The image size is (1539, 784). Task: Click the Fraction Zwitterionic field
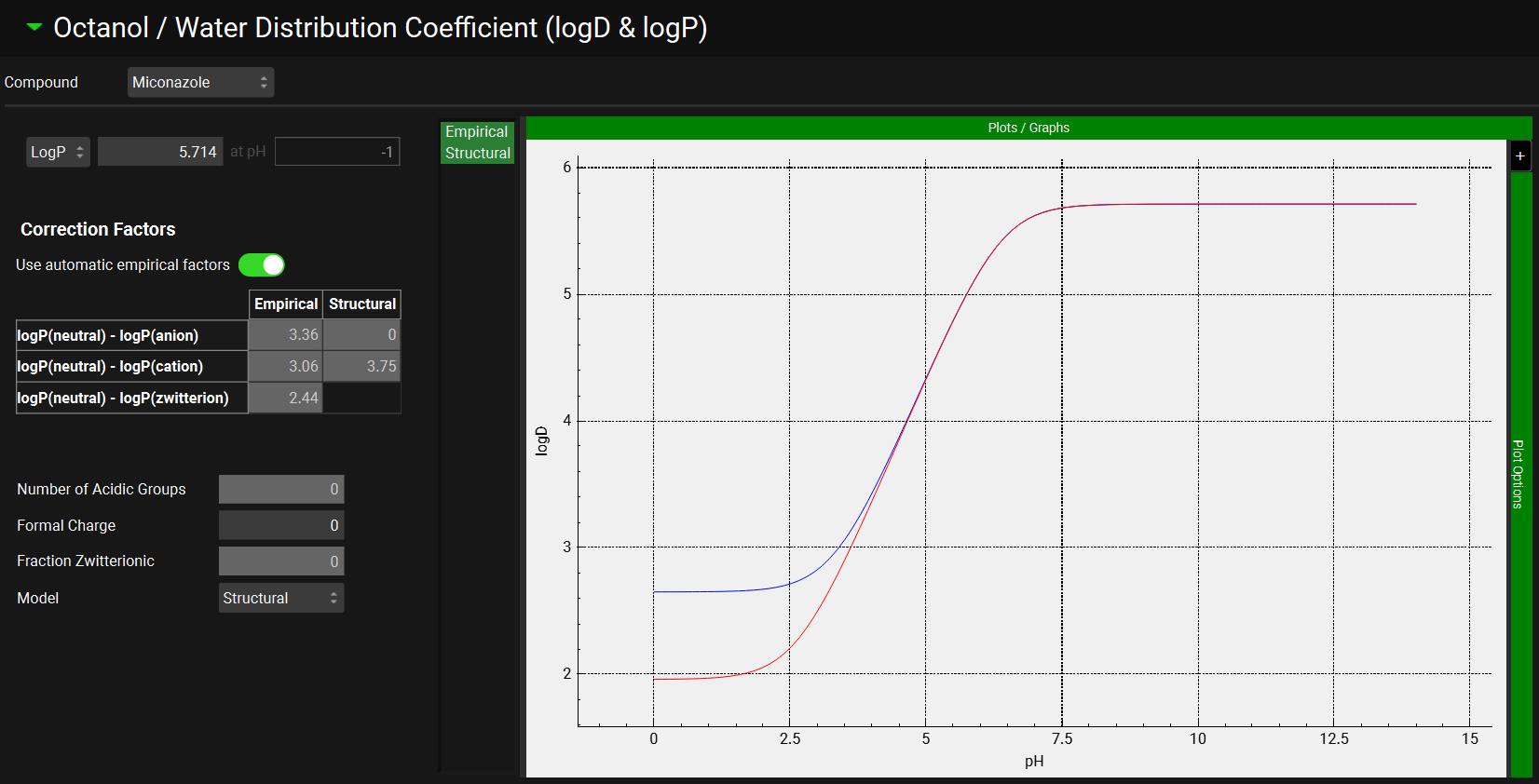click(280, 561)
